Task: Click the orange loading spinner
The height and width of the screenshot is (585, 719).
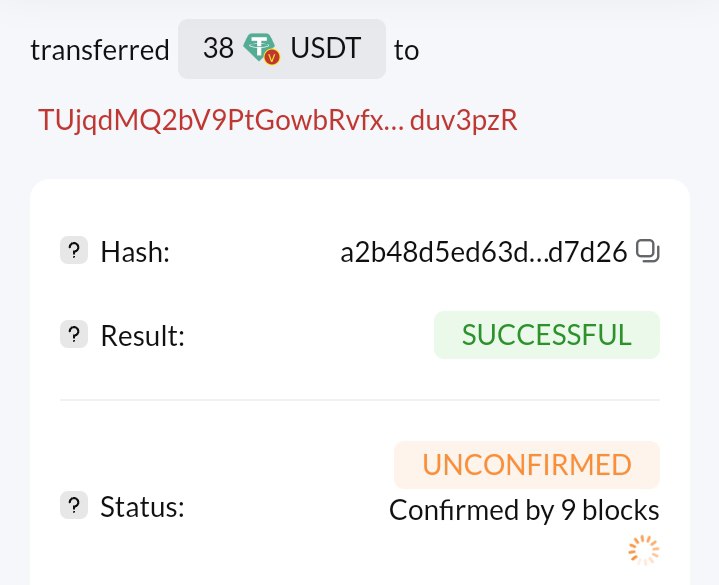Action: click(x=645, y=549)
